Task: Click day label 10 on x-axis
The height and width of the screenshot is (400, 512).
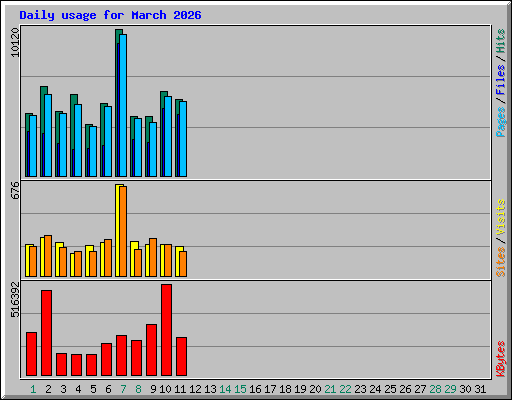Action: [x=165, y=389]
